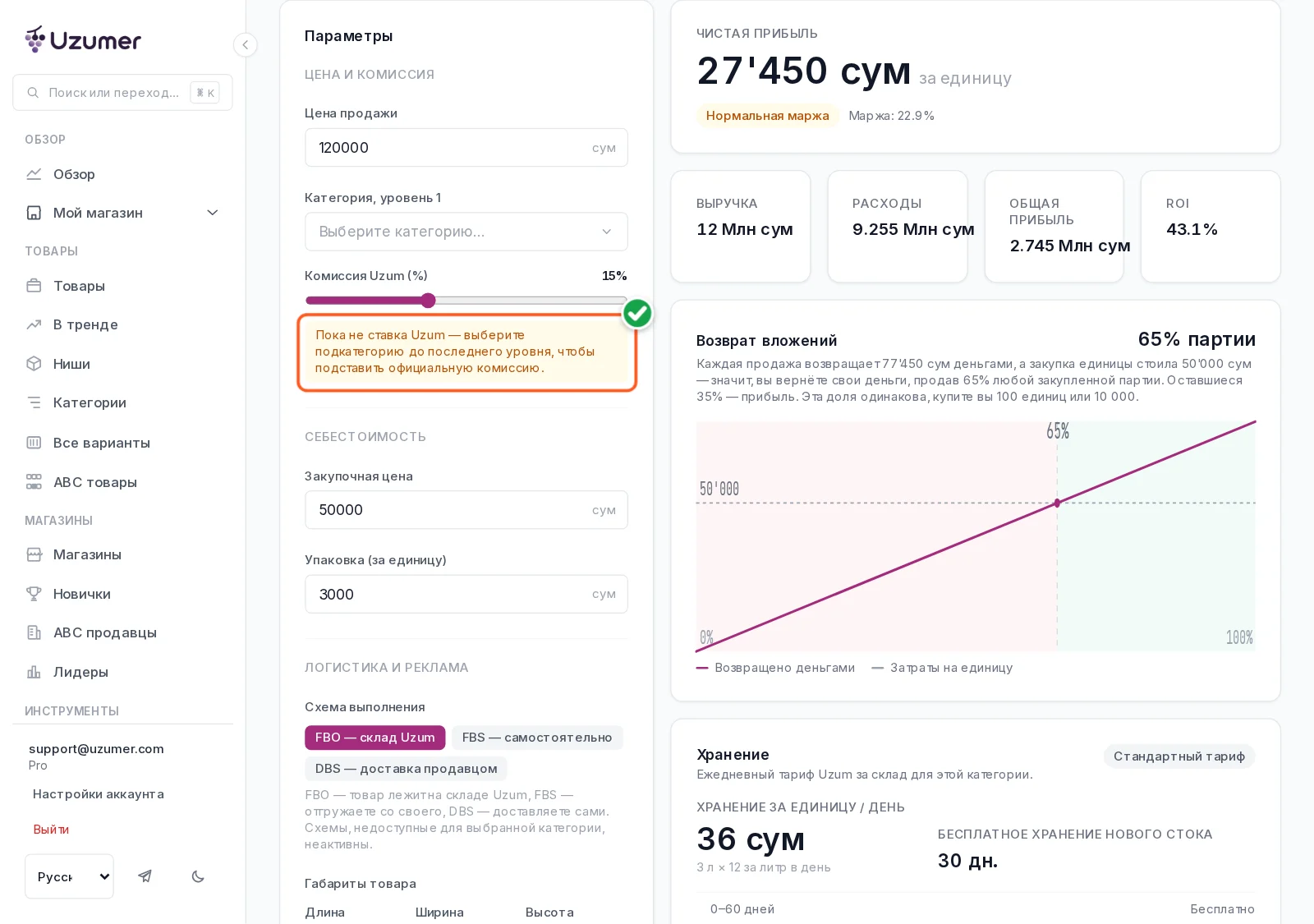Image resolution: width=1314 pixels, height=924 pixels.
Task: Click Настройки аккаунта link
Action: [x=99, y=794]
